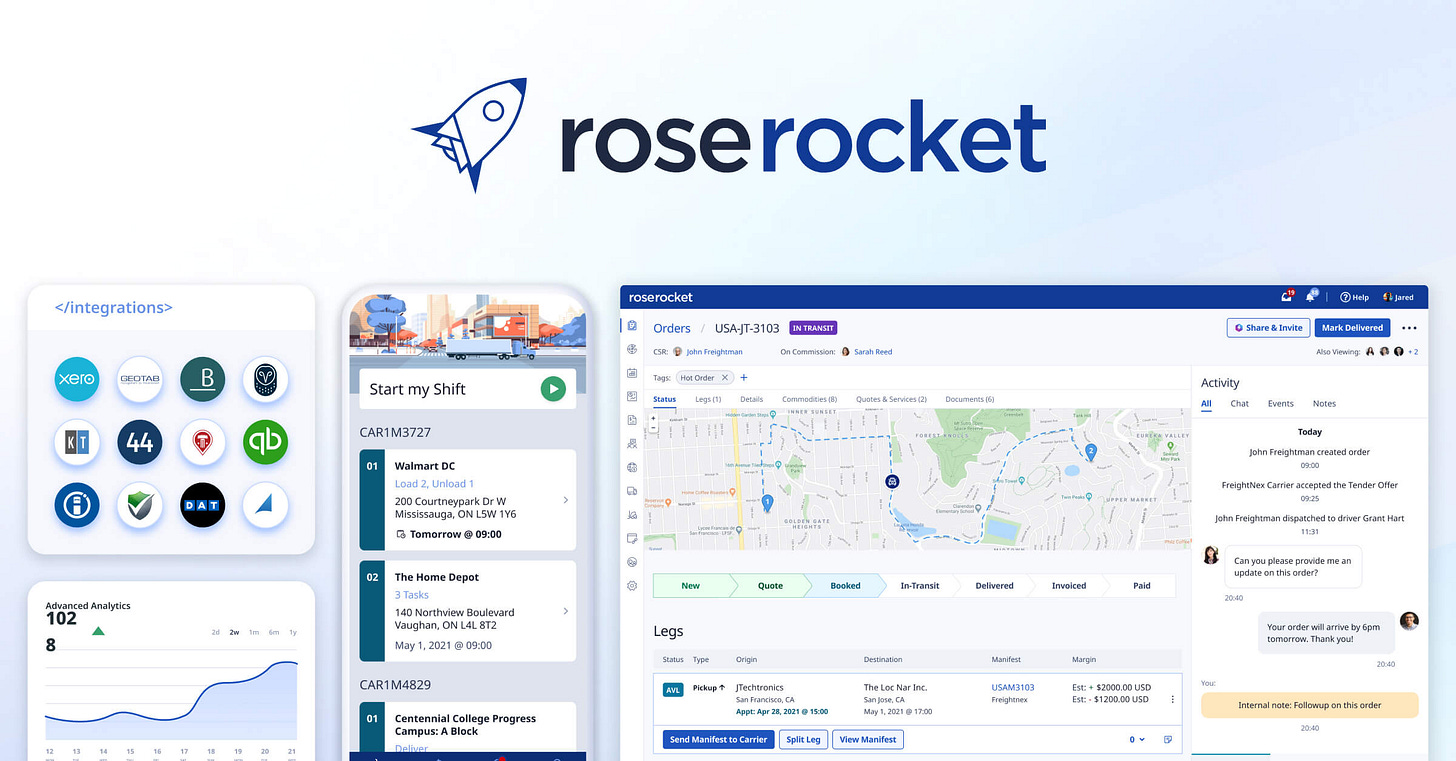Open the Help link in the top bar

click(x=1353, y=297)
